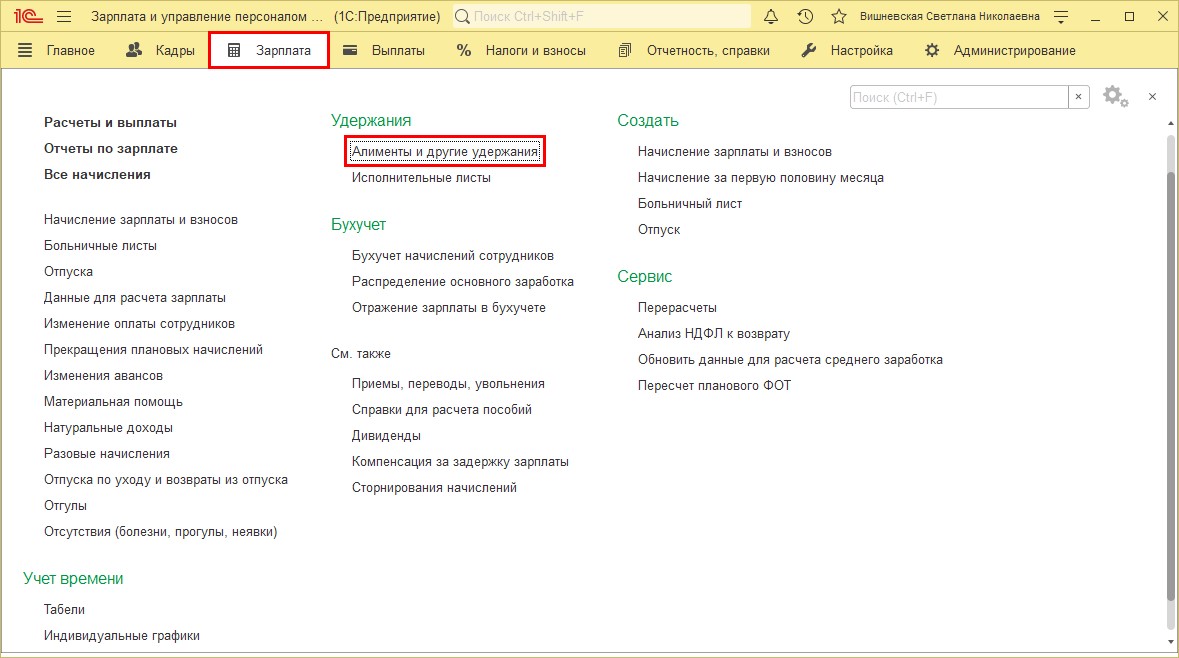Viewport: 1179px width, 658px height.
Task: Open the Главное section
Action: click(x=57, y=50)
